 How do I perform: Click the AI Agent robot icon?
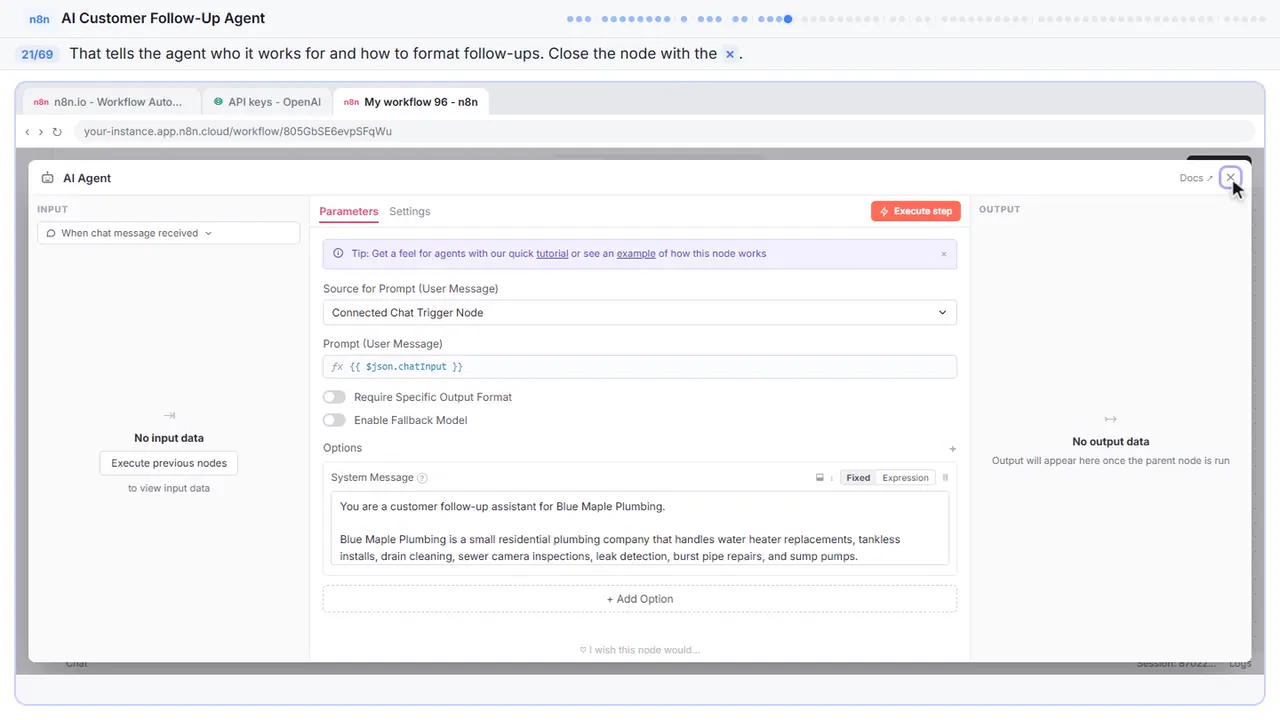click(47, 178)
